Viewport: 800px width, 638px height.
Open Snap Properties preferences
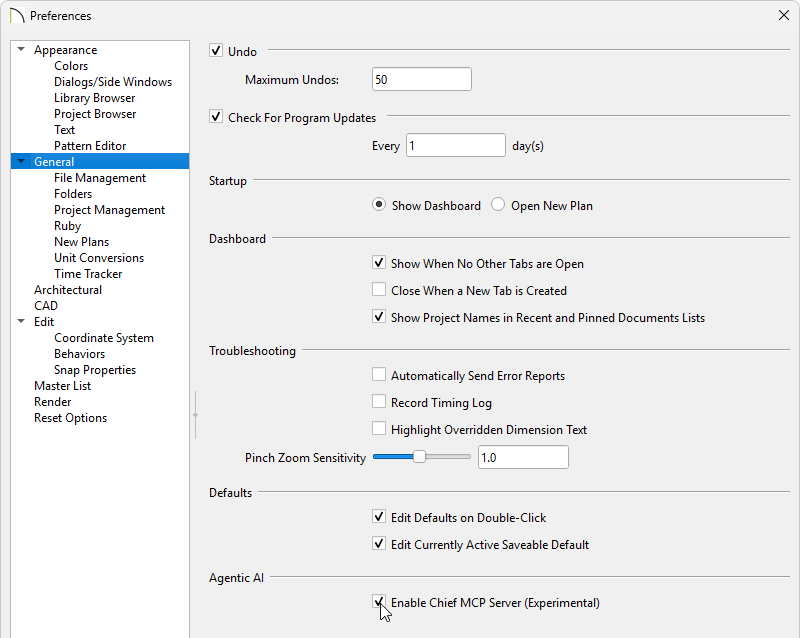click(x=95, y=370)
